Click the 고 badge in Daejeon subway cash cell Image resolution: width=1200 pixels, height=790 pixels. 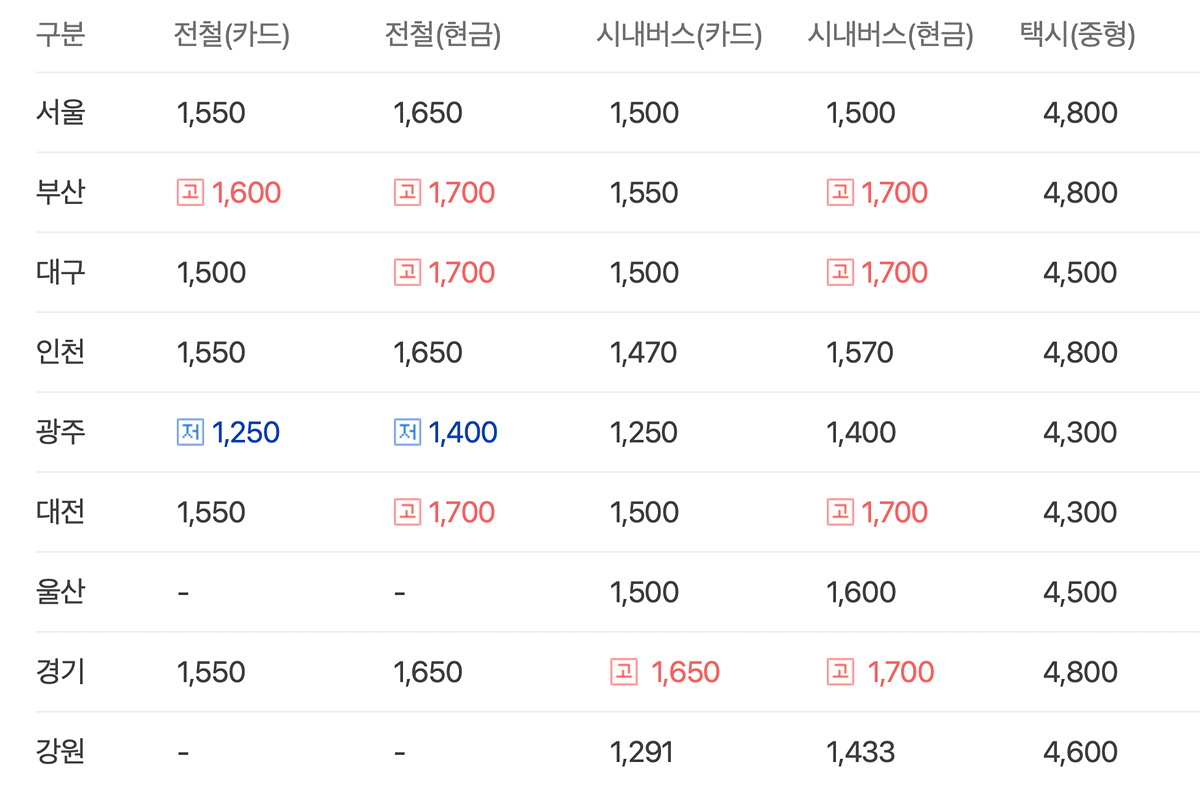point(407,512)
